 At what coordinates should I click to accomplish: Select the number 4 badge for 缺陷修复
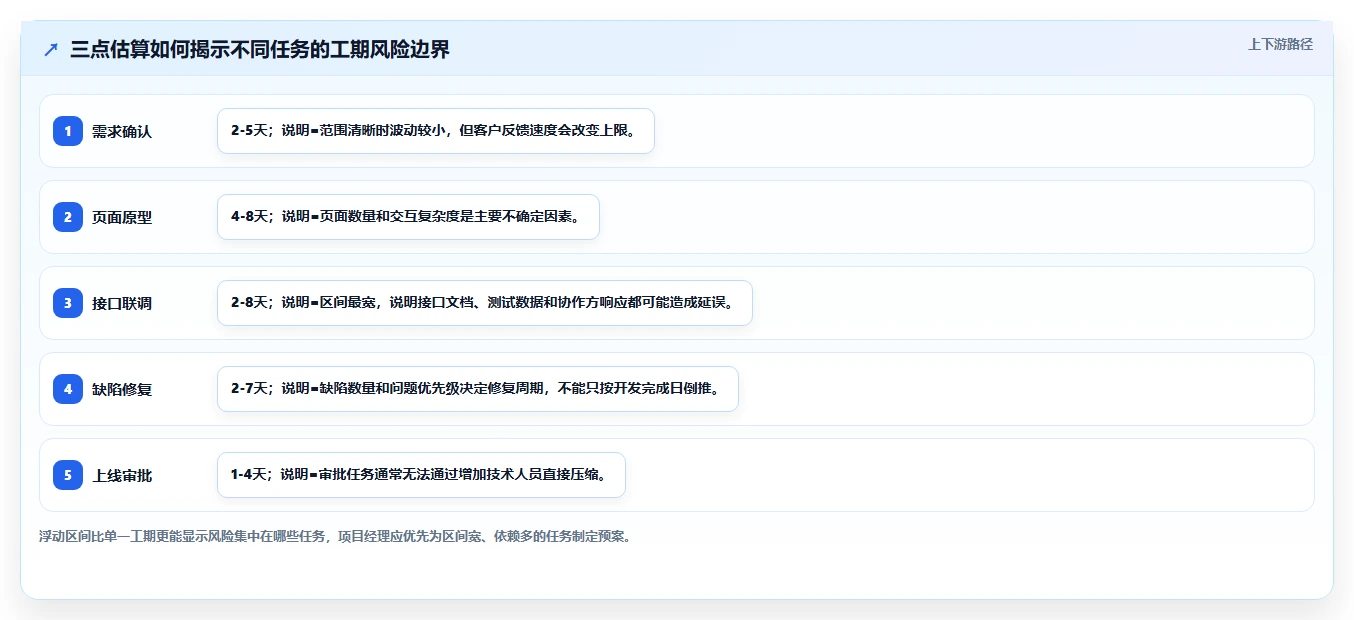tap(68, 388)
